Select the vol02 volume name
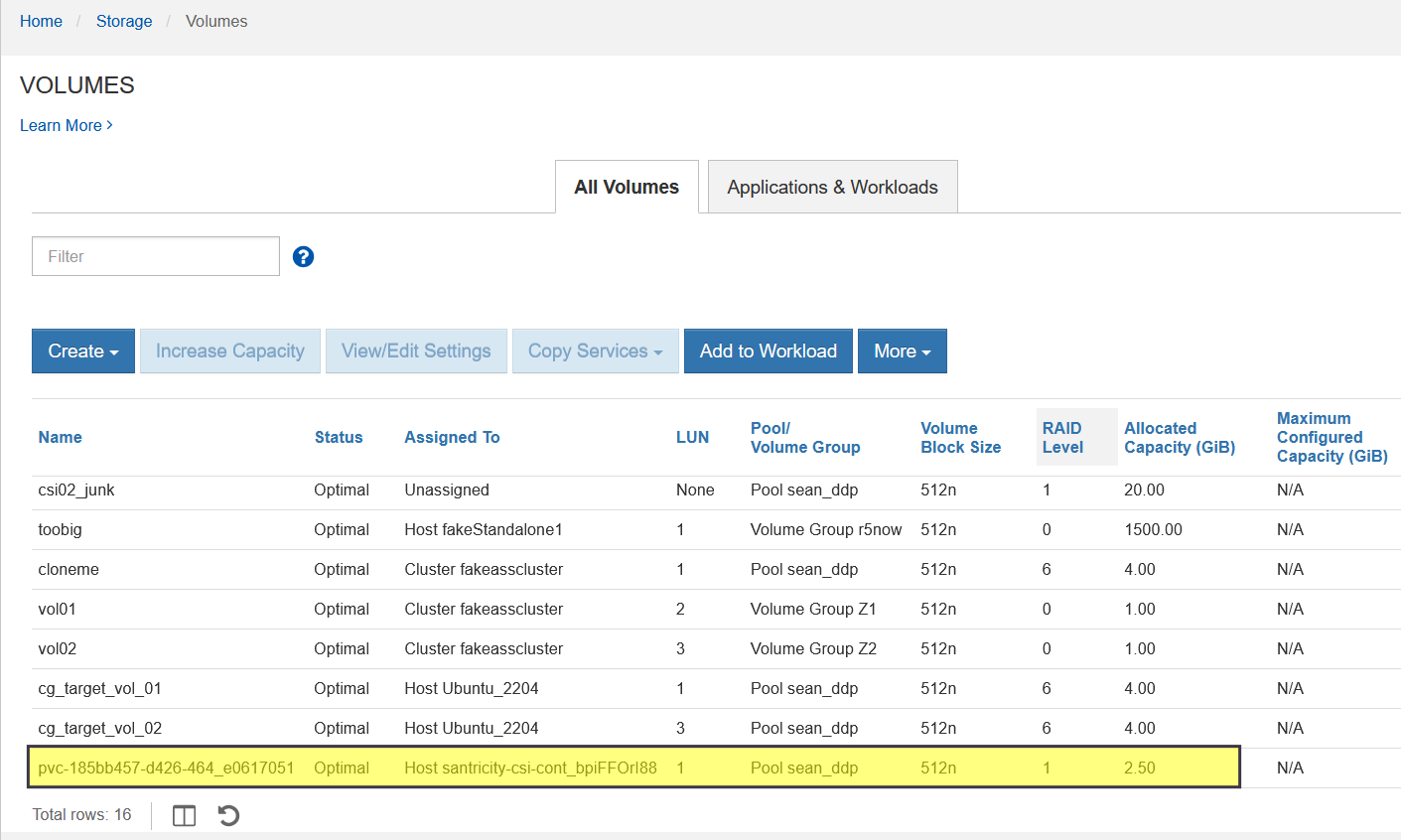1401x840 pixels. (58, 649)
